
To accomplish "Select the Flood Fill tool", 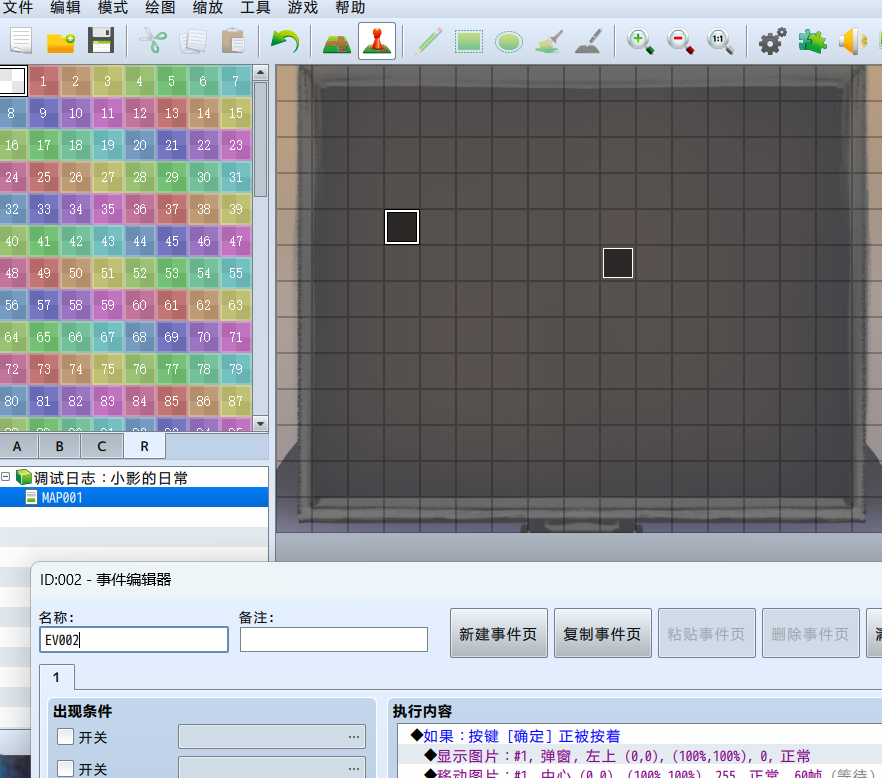I will [549, 41].
